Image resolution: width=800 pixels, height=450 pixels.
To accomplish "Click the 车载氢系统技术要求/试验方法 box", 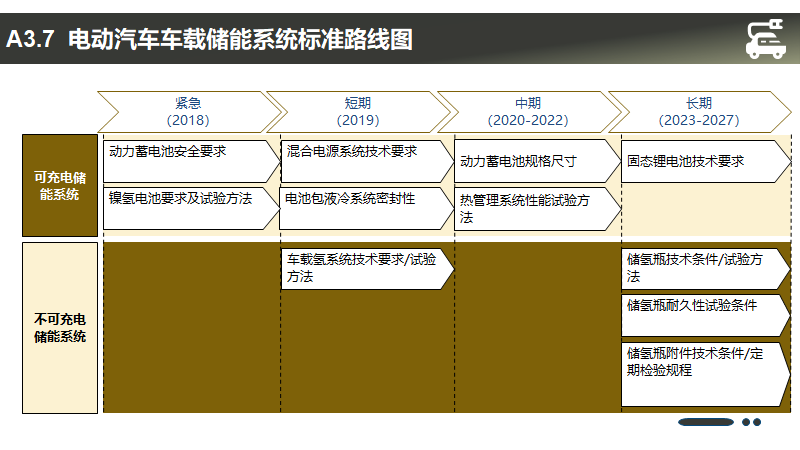I will pos(367,269).
